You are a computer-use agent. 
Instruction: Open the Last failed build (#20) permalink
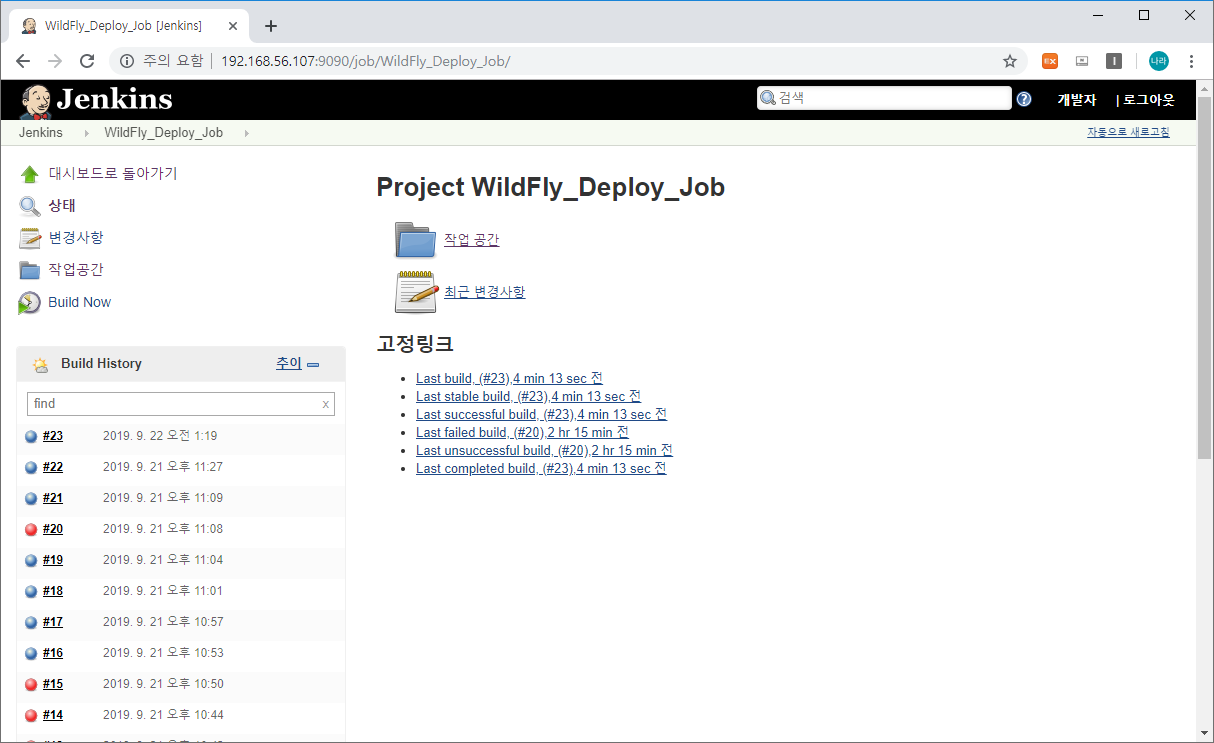[522, 433]
